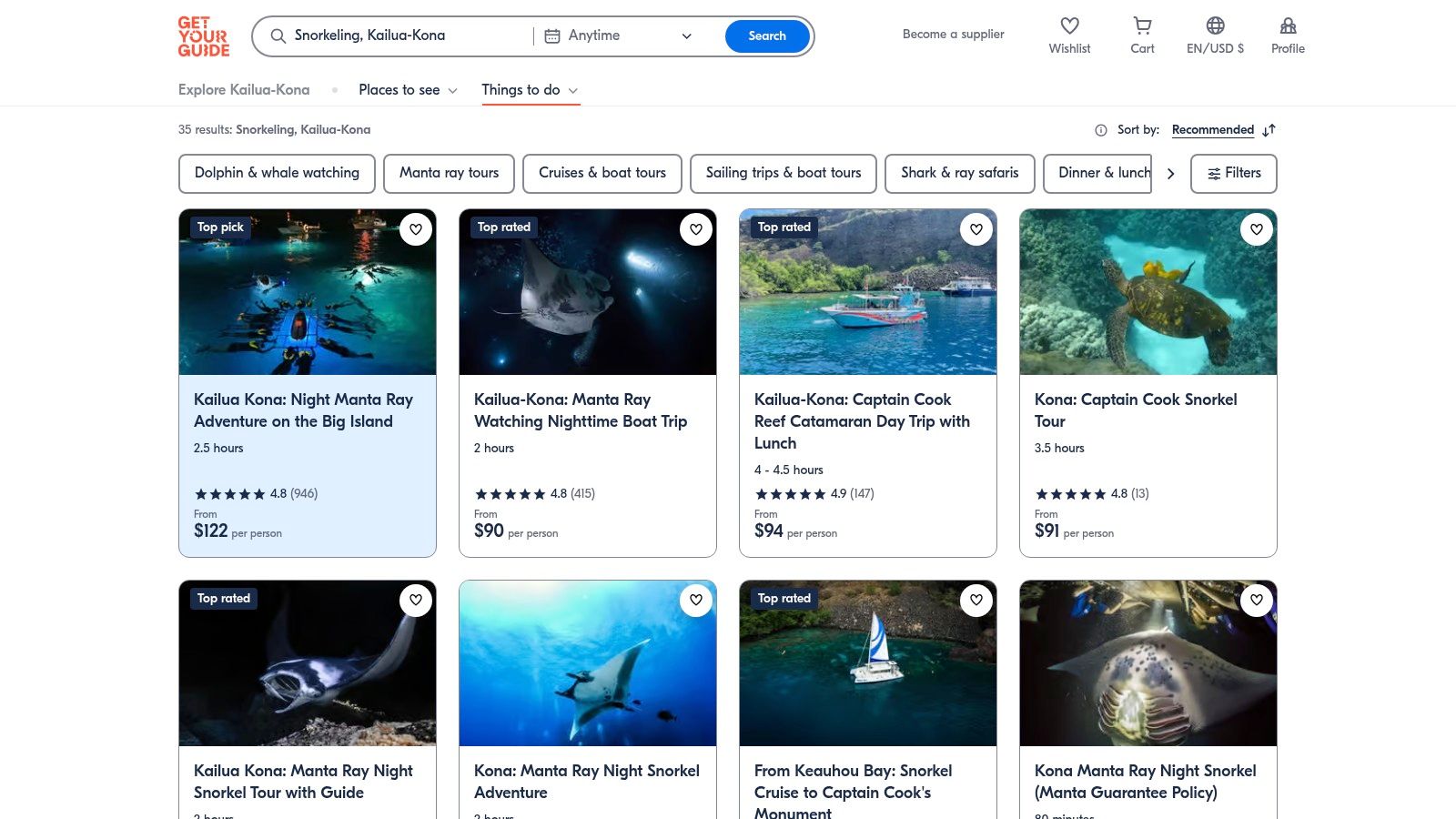Viewport: 1456px width, 819px height.
Task: Click the 4.8 (13) rating
Action: (1092, 494)
